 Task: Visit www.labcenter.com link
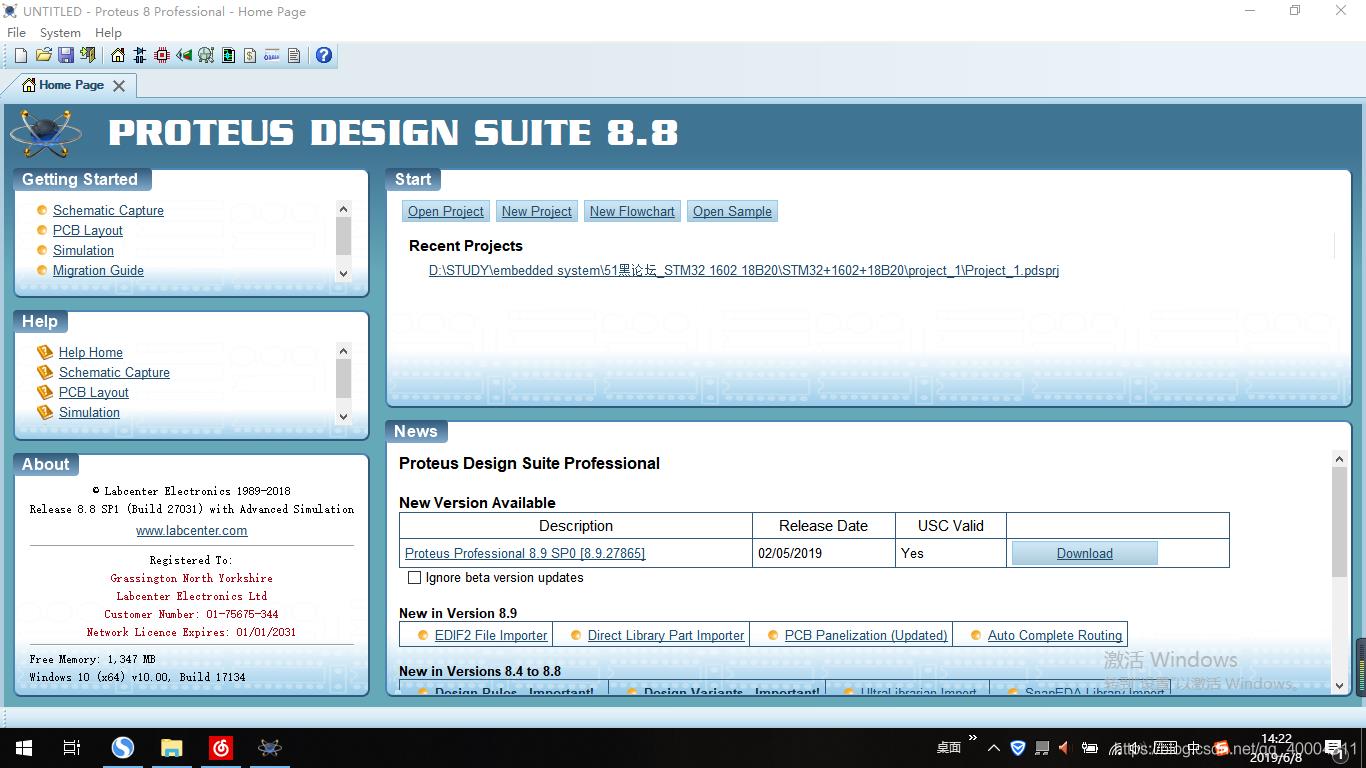[191, 531]
